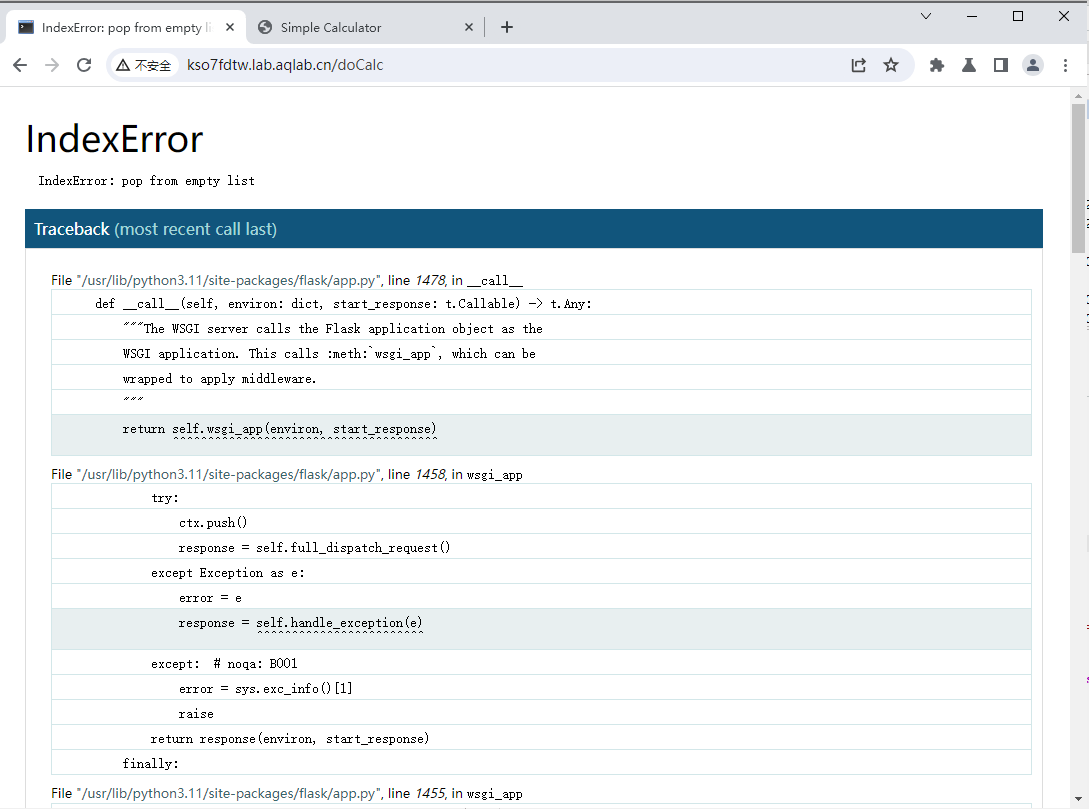The height and width of the screenshot is (809, 1089).
Task: Maximize the browser window
Action: click(1017, 16)
